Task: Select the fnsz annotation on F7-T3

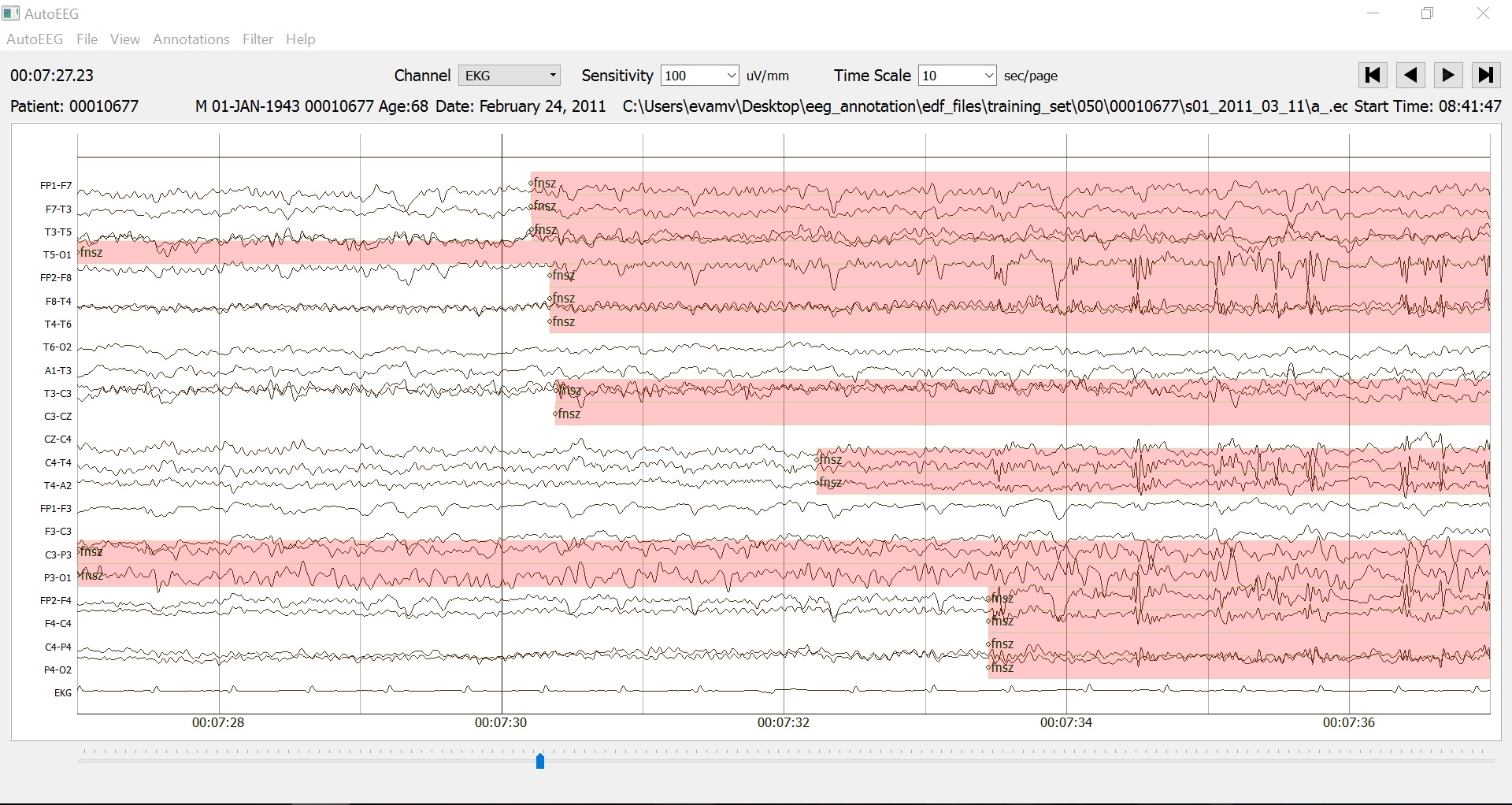Action: pos(543,206)
